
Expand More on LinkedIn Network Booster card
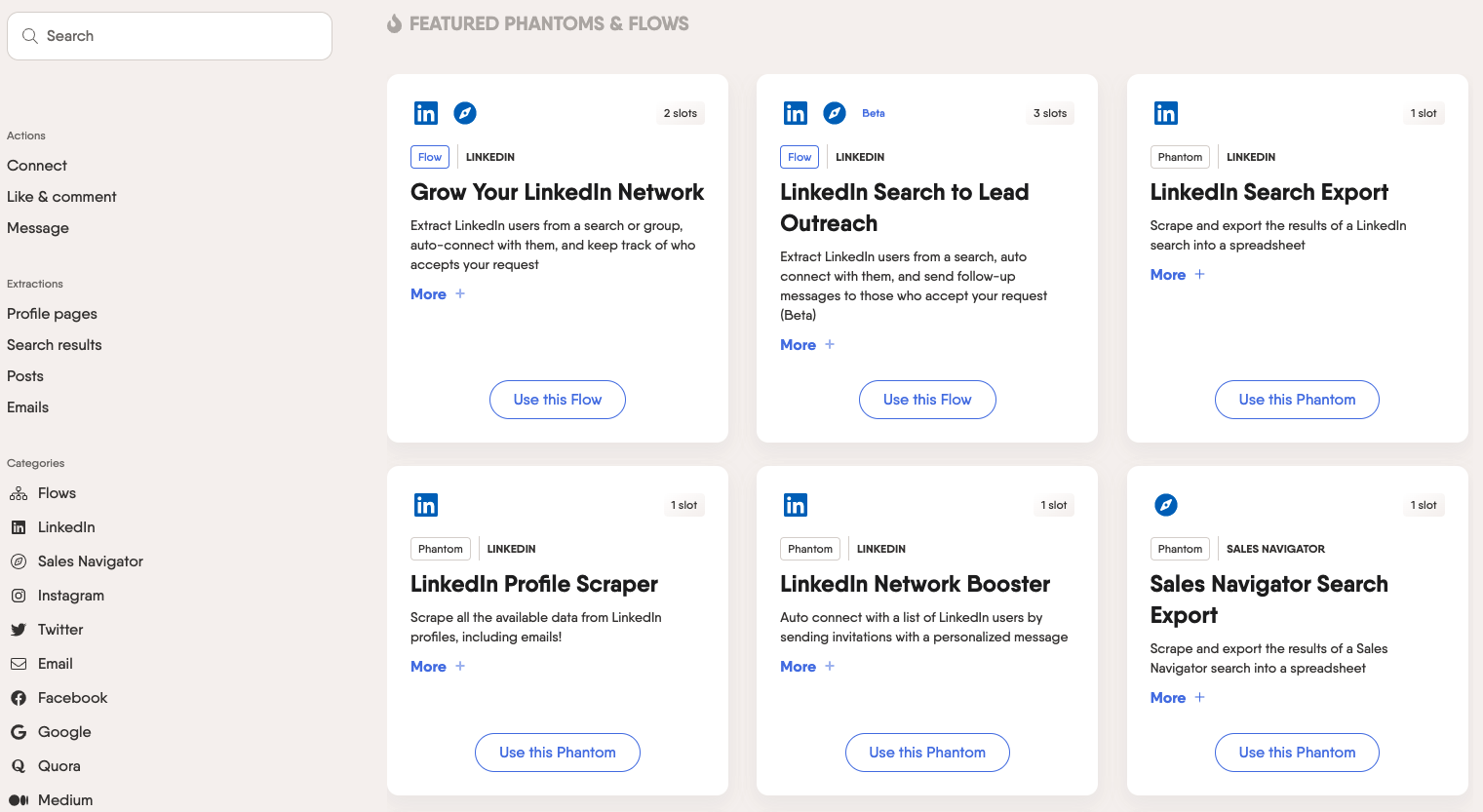pyautogui.click(x=807, y=667)
